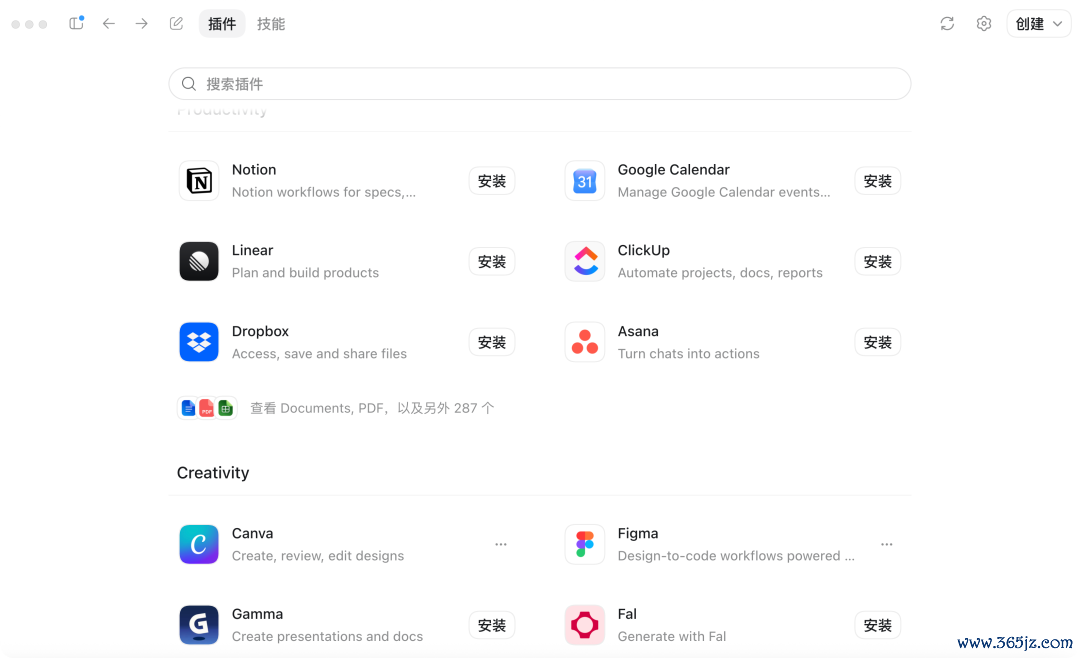The height and width of the screenshot is (658, 1080).
Task: Go forward with the right arrow
Action: click(x=141, y=23)
